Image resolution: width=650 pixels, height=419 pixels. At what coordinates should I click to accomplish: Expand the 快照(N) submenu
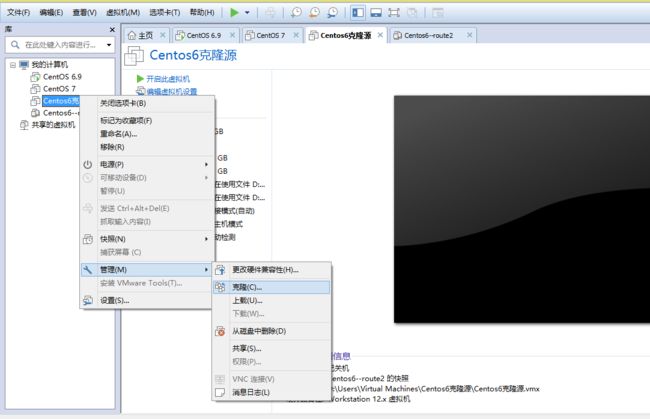tap(147, 239)
